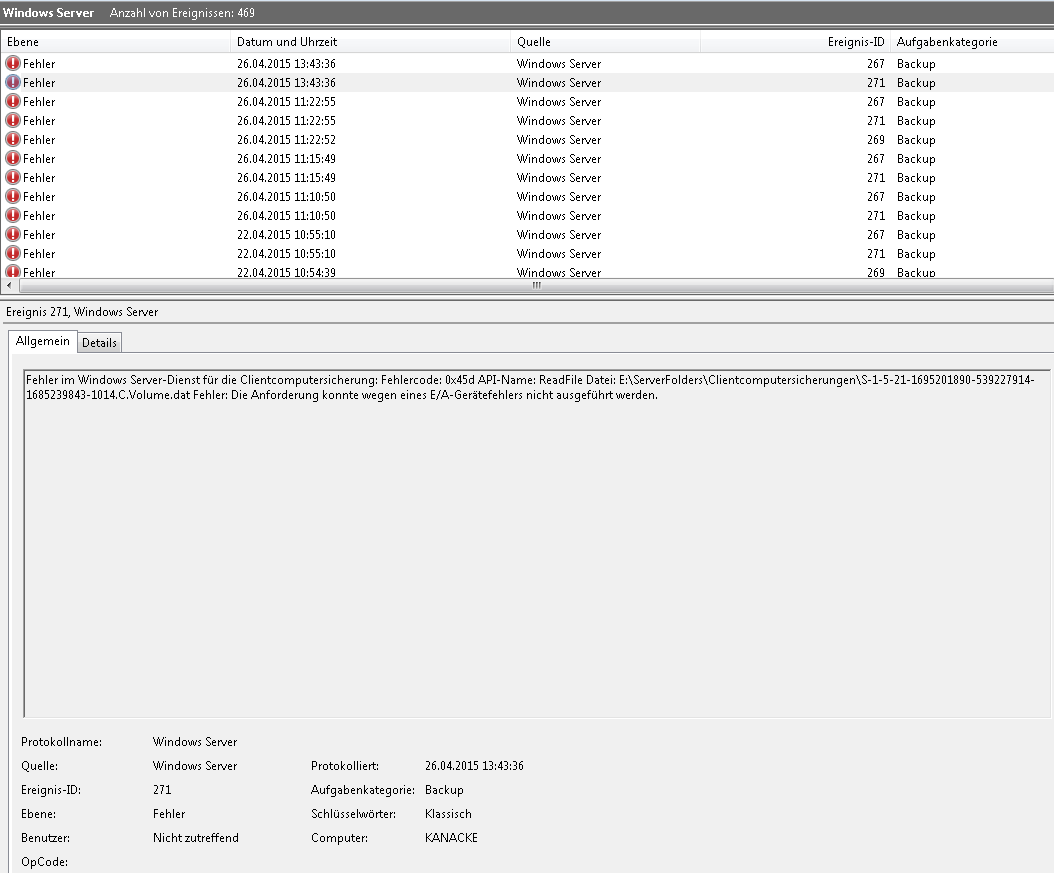Viewport: 1054px width, 873px height.
Task: Click error icon of 11:10:50 event 271
Action: click(x=13, y=215)
